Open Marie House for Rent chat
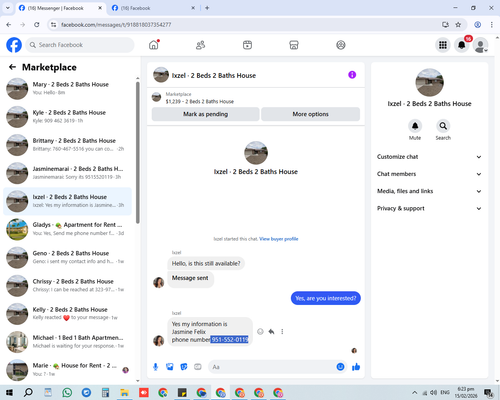 [x=68, y=370]
